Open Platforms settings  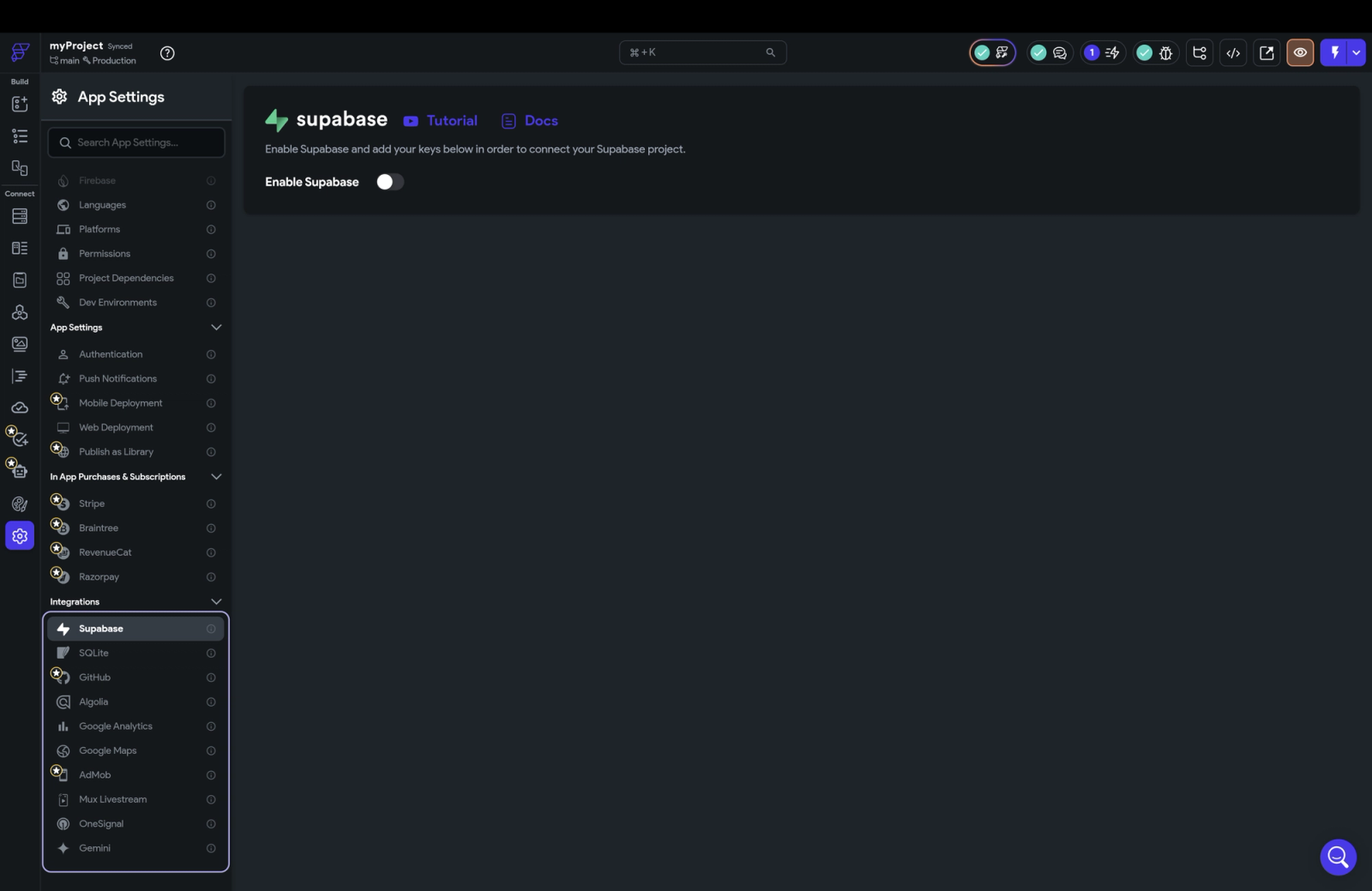pos(135,229)
